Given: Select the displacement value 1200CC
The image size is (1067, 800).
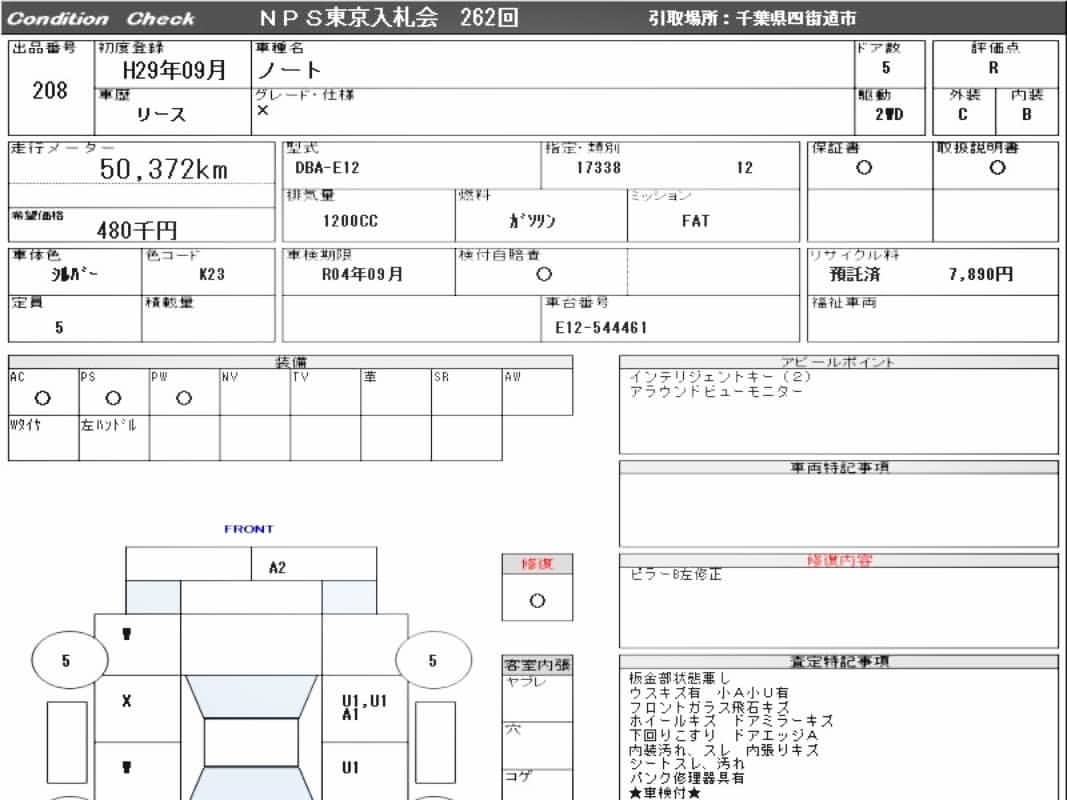Looking at the screenshot, I should [350, 221].
